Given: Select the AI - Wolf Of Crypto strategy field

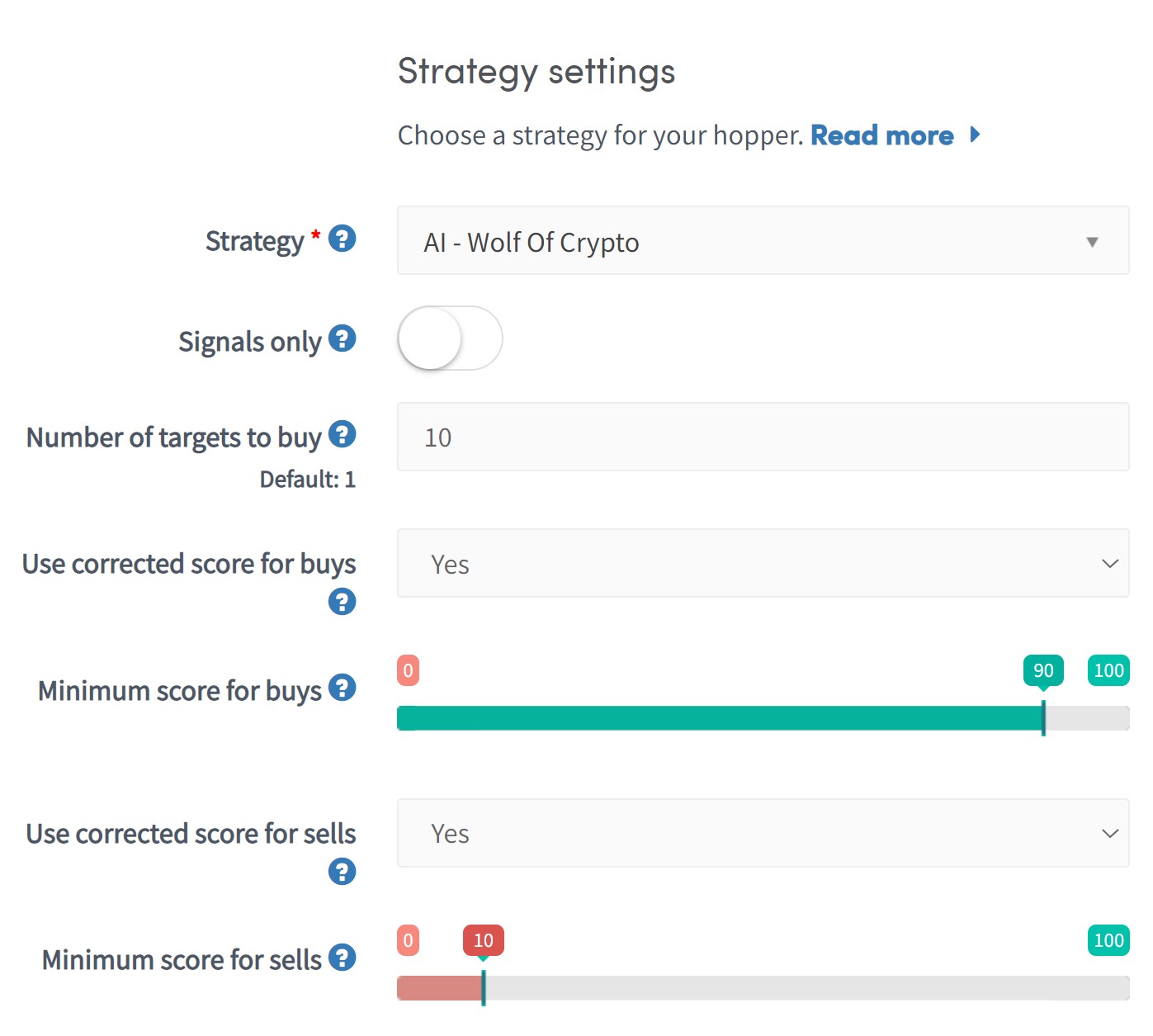Looking at the screenshot, I should [763, 241].
